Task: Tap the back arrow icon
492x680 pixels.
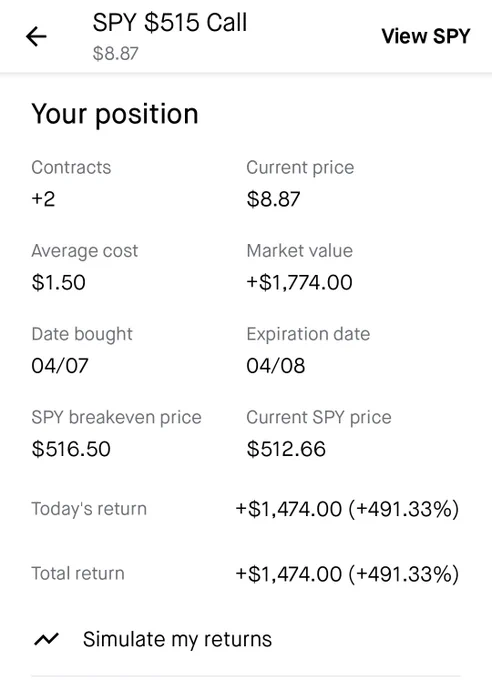Action: [x=36, y=36]
